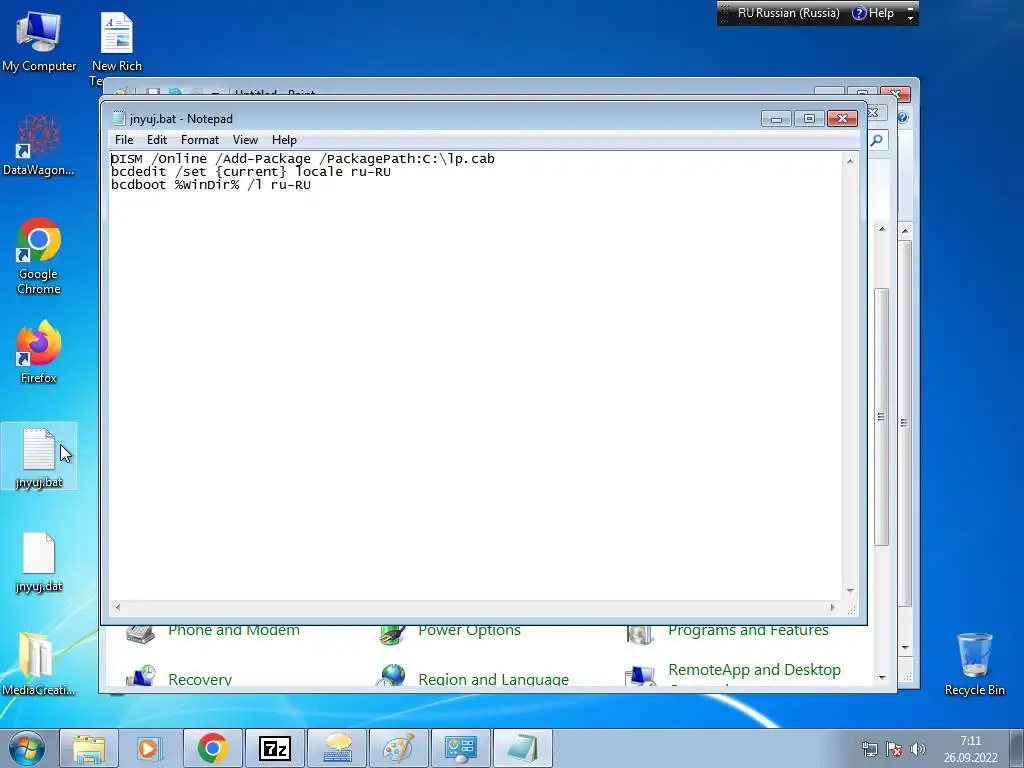Open Notepad Help menu
The width and height of the screenshot is (1024, 768).
(x=284, y=140)
